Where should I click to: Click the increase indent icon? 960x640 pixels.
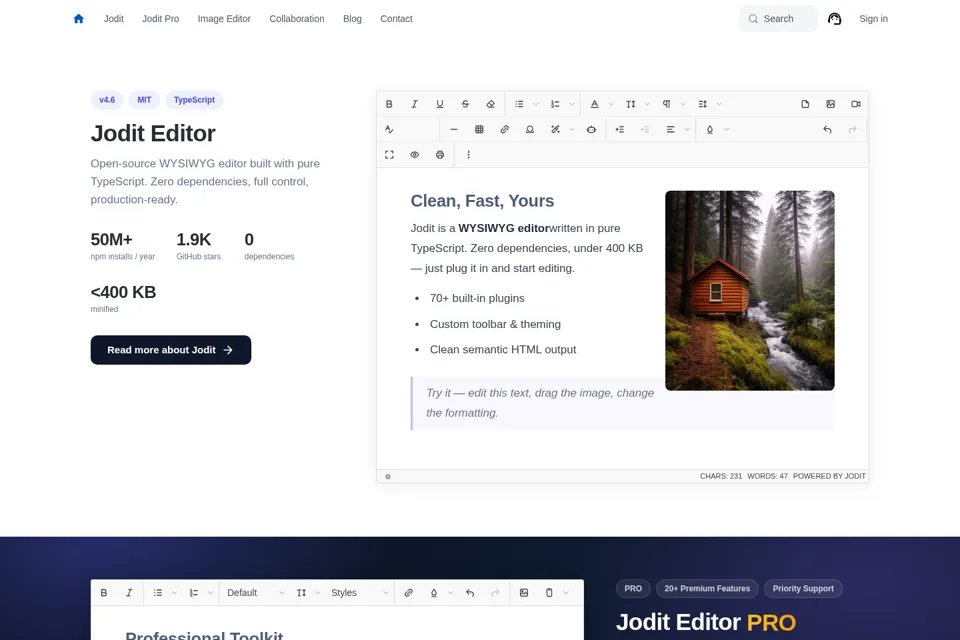coord(620,129)
